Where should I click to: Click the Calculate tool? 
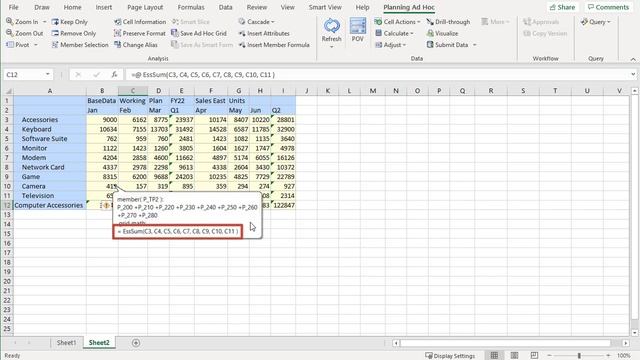pyautogui.click(x=394, y=33)
